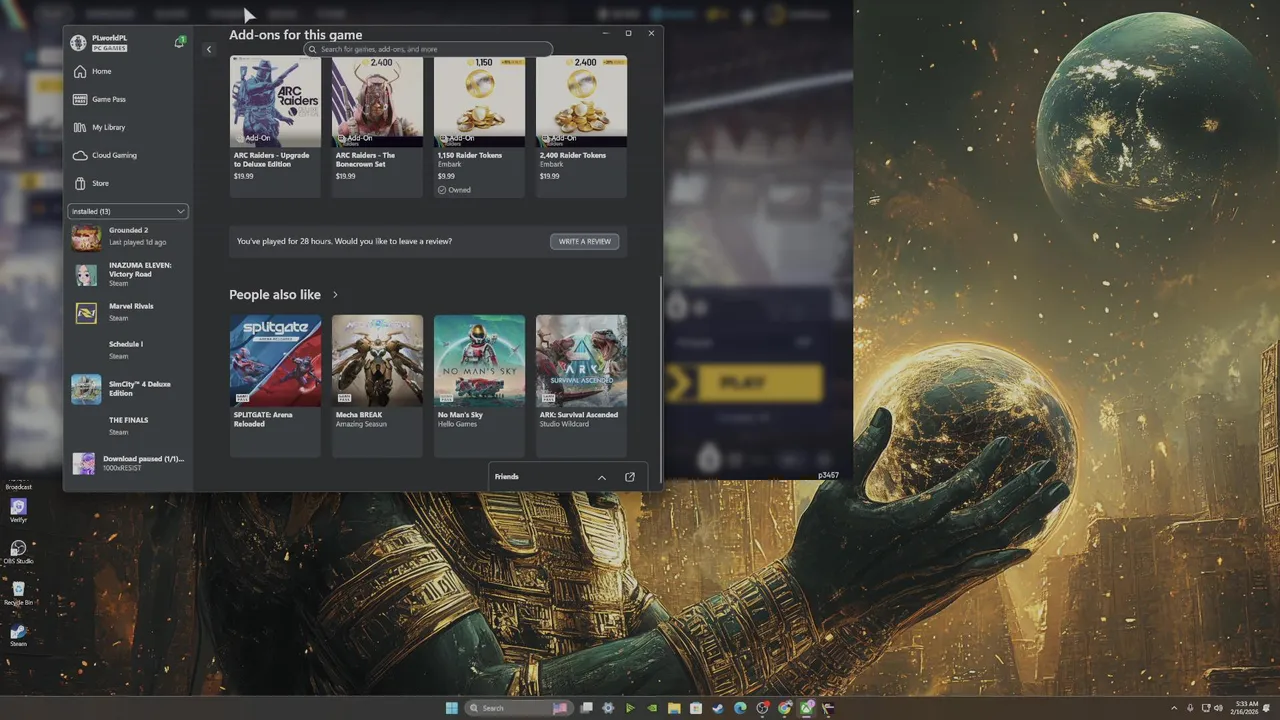Open the Windows Start menu
This screenshot has width=1280, height=720.
(452, 708)
